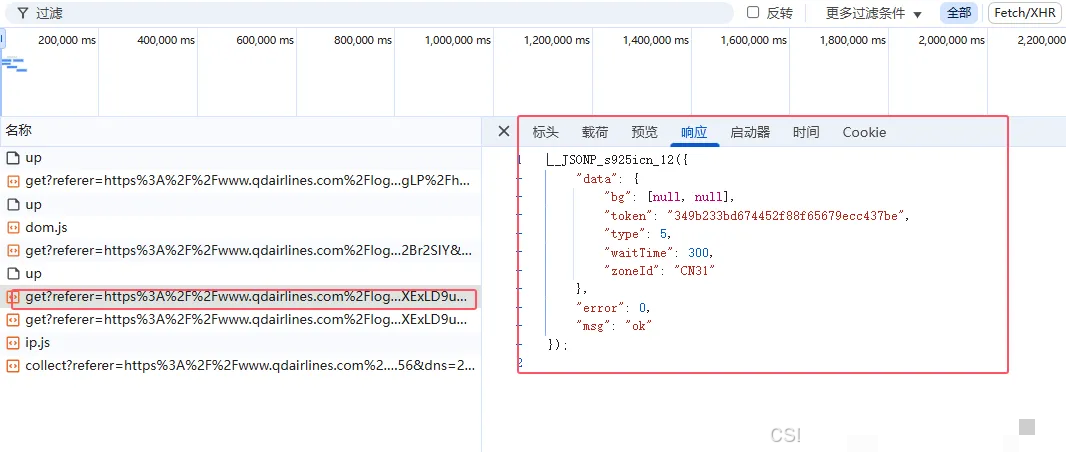Viewport: 1066px width, 452px height.
Task: Close the request details panel
Action: point(504,132)
